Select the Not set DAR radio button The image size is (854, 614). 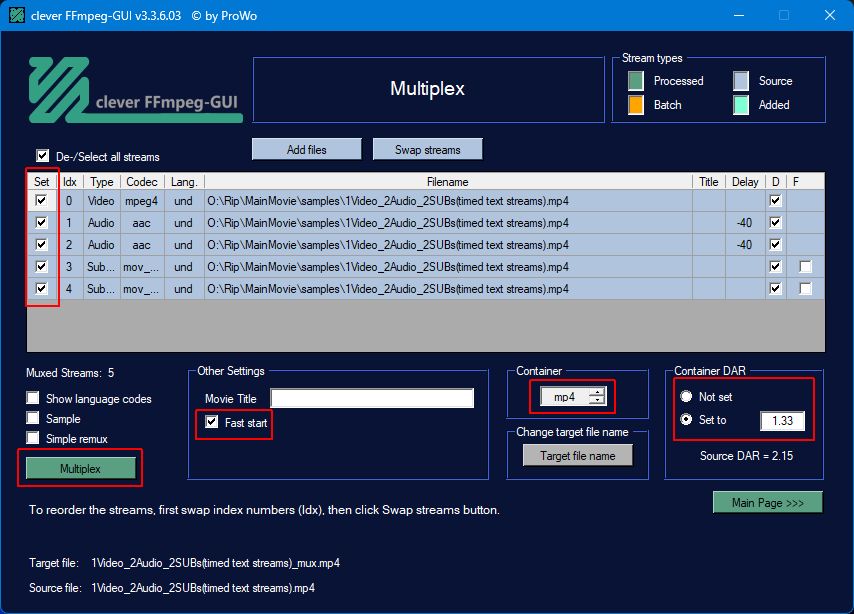[x=686, y=397]
